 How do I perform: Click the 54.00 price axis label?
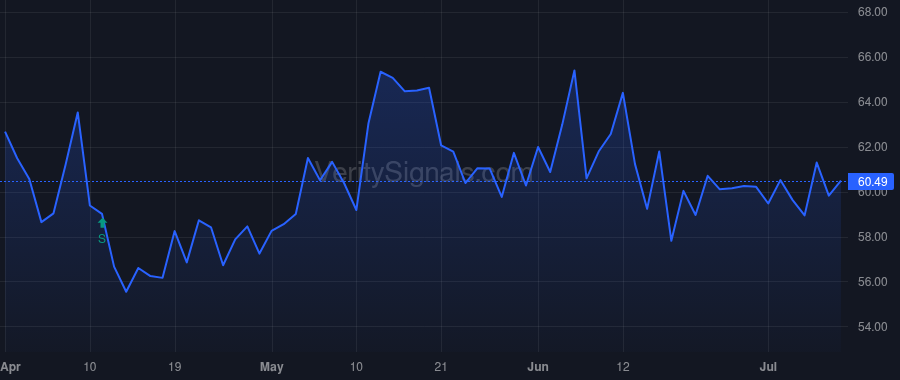(872, 327)
